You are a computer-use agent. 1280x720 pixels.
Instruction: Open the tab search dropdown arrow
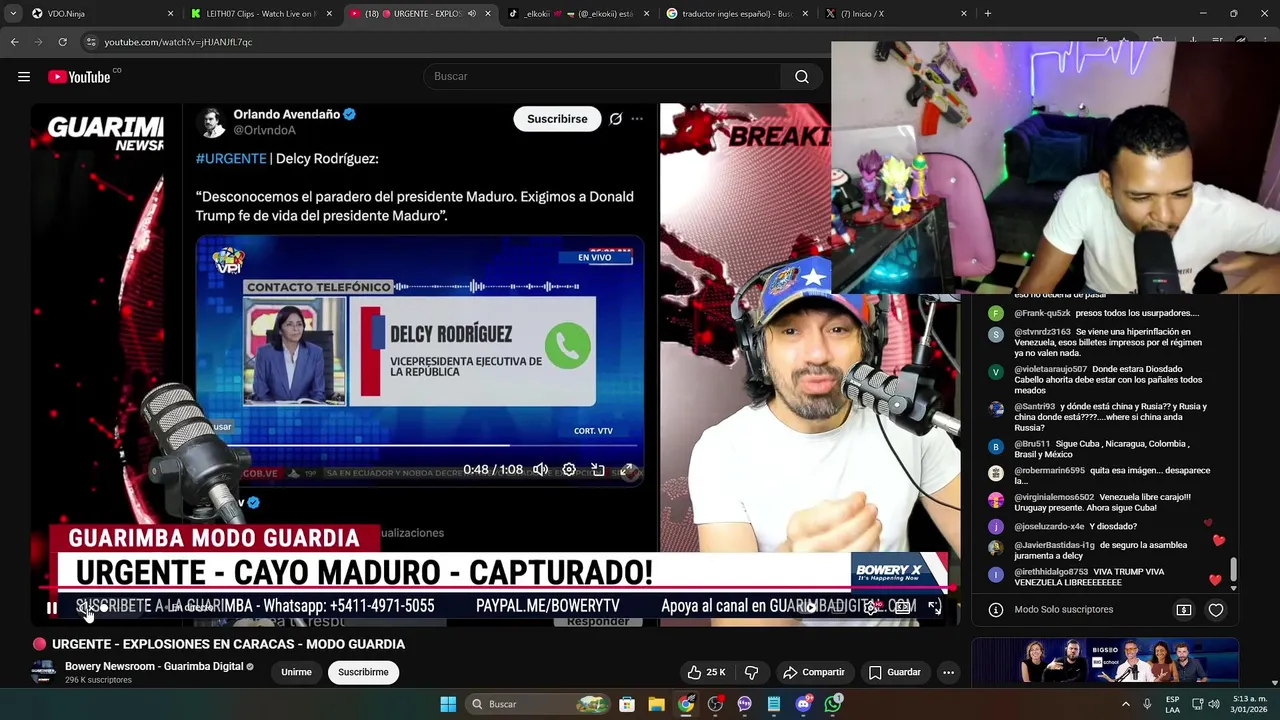(x=12, y=14)
